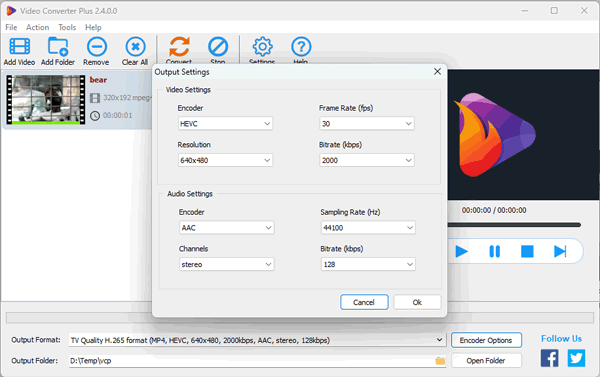600x377 pixels.
Task: Select the bear video thumbnail
Action: [46, 100]
